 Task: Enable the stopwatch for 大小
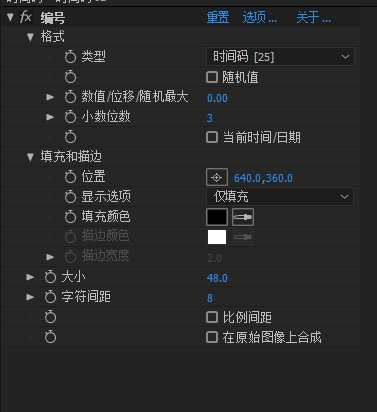point(50,277)
